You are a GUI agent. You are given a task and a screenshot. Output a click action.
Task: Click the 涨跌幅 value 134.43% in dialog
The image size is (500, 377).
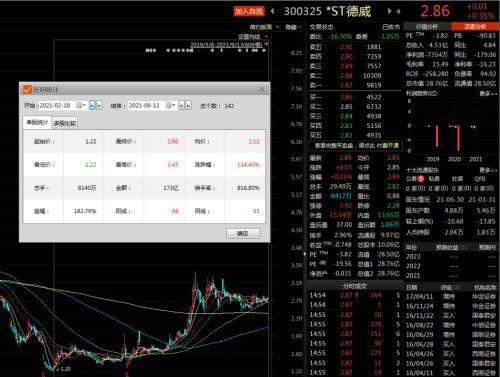[x=248, y=165]
